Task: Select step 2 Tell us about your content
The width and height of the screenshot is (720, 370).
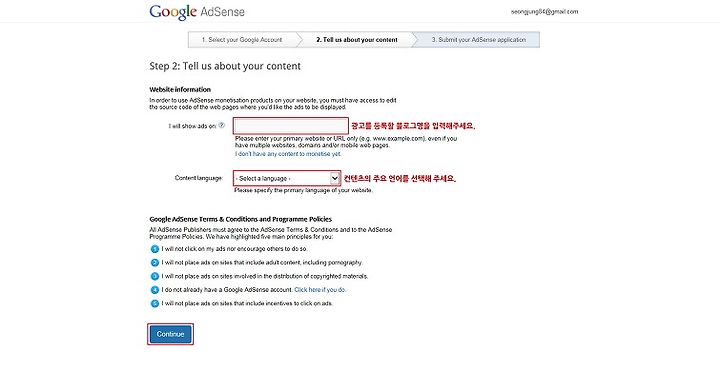Action: pos(357,40)
